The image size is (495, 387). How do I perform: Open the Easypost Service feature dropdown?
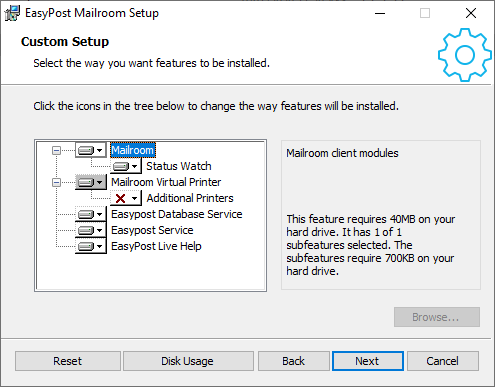pos(90,230)
